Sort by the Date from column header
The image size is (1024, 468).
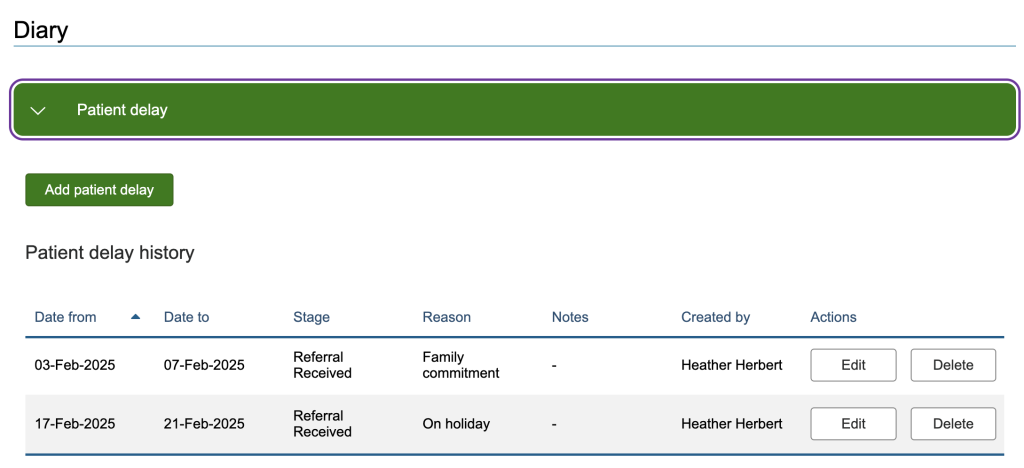(66, 317)
